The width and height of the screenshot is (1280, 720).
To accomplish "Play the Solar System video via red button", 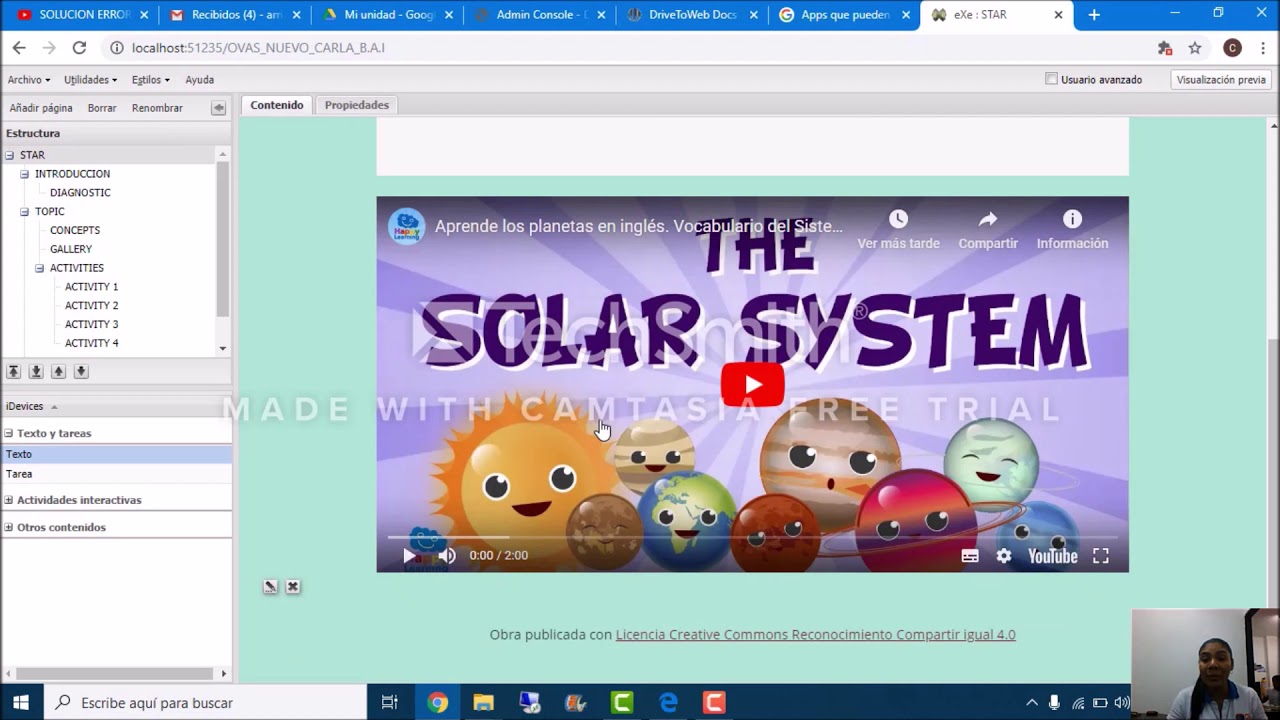I will [752, 385].
